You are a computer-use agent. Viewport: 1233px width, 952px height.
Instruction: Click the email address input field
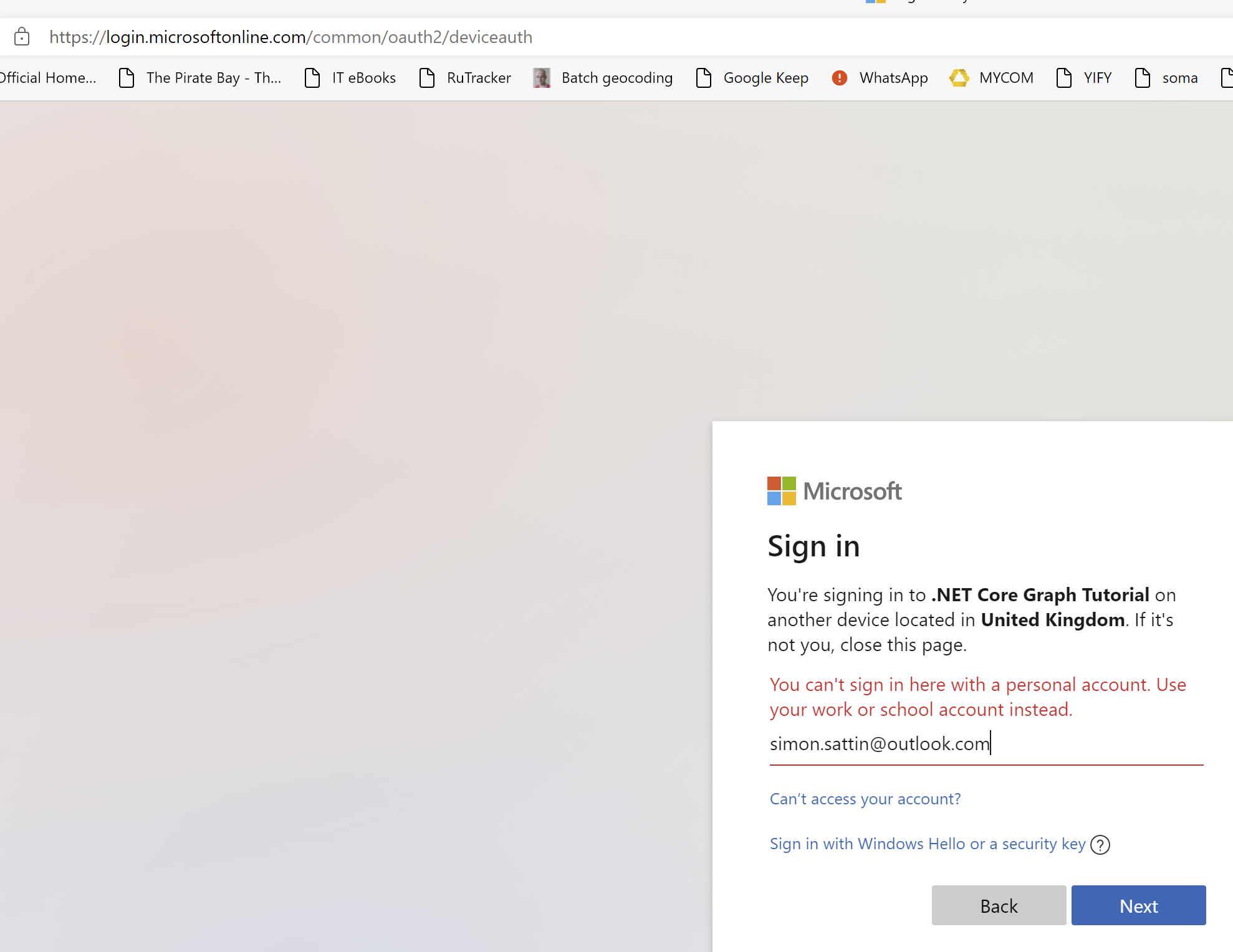pyautogui.click(x=985, y=743)
